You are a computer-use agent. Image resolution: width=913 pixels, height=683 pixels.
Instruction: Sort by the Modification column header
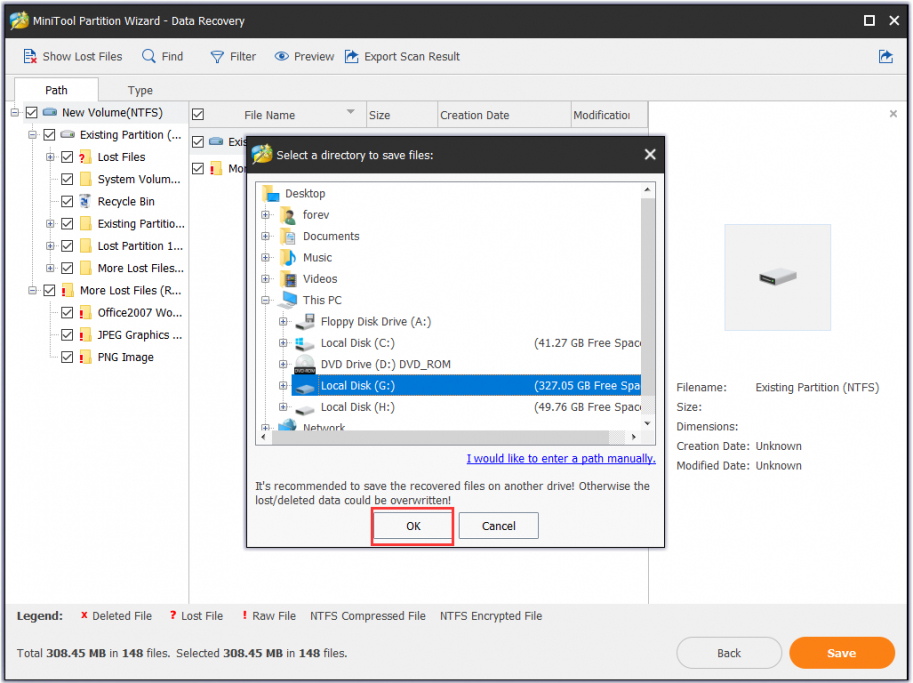point(609,115)
